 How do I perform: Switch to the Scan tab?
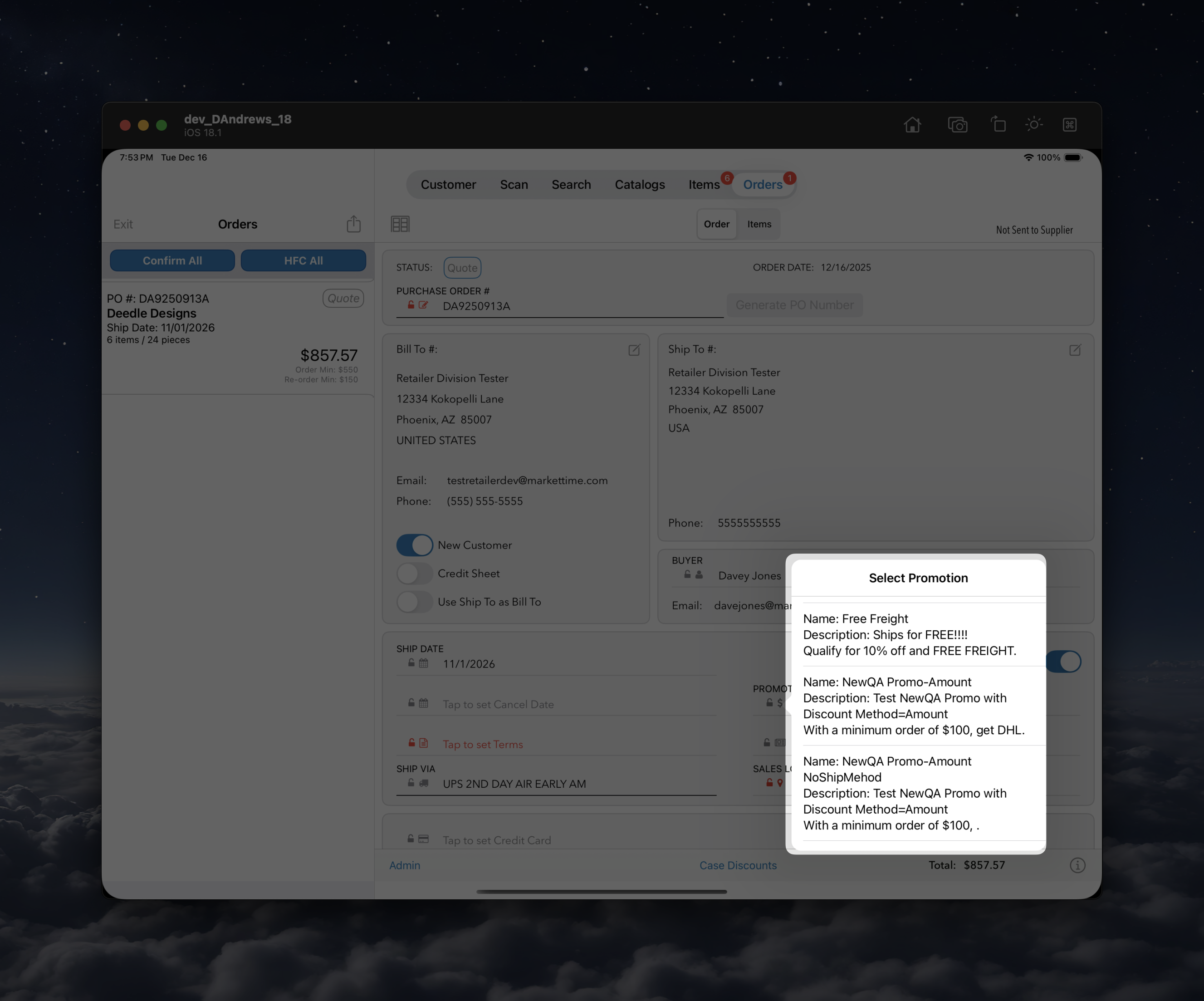coord(514,185)
